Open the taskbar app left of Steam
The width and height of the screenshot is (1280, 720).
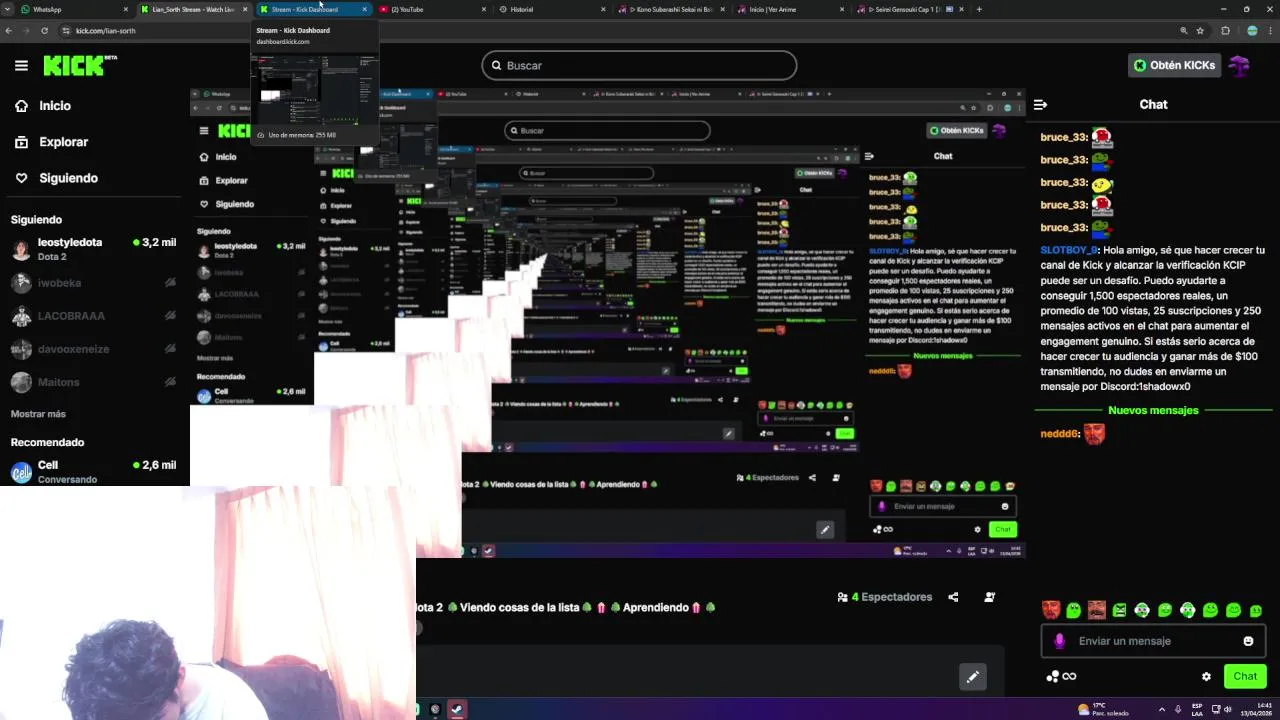435,709
